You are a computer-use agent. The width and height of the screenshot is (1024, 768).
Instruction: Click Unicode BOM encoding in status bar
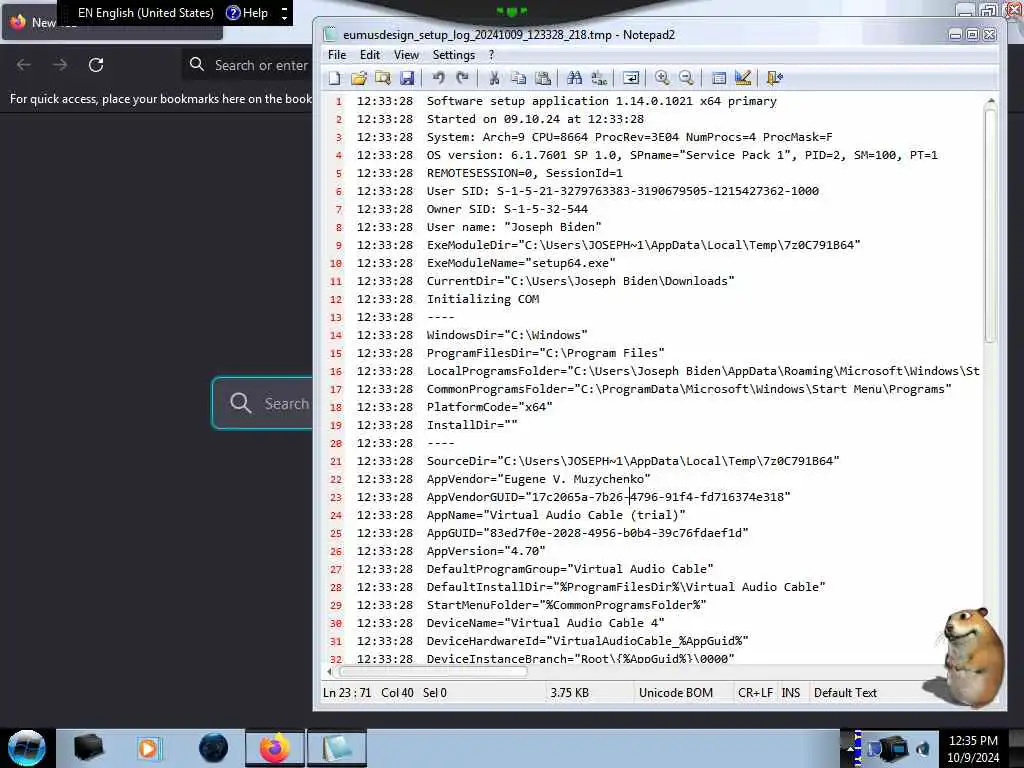point(676,693)
